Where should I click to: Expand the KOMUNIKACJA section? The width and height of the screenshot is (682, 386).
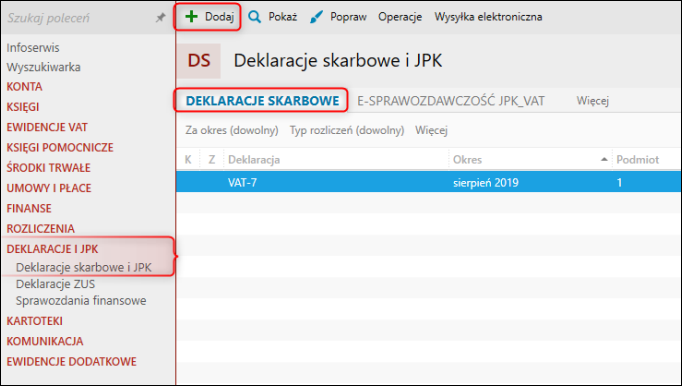pyautogui.click(x=45, y=341)
